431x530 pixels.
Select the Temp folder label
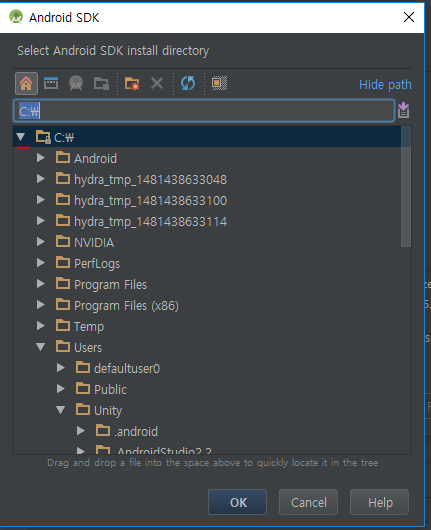89,326
